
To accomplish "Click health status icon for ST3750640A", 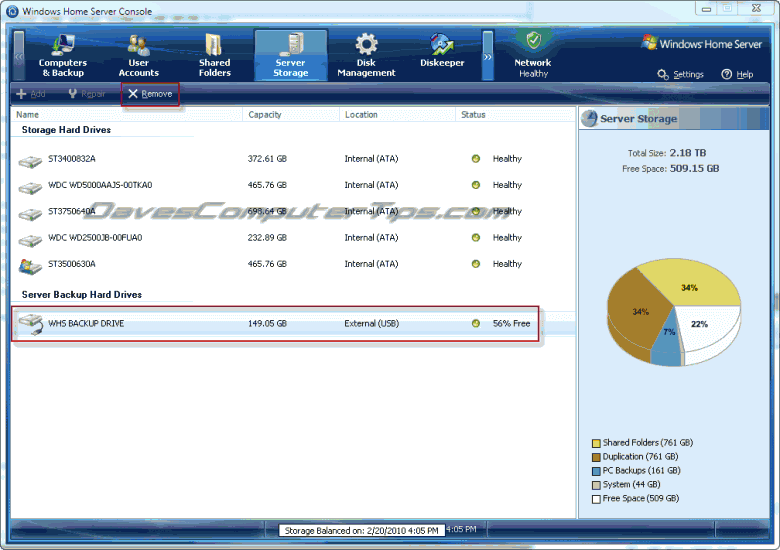I will [x=476, y=211].
